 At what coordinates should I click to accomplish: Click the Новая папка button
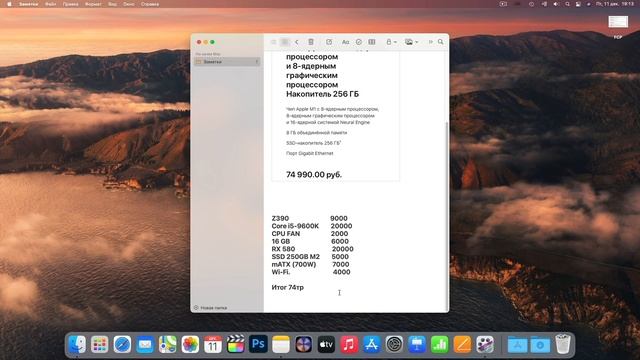[x=211, y=308]
